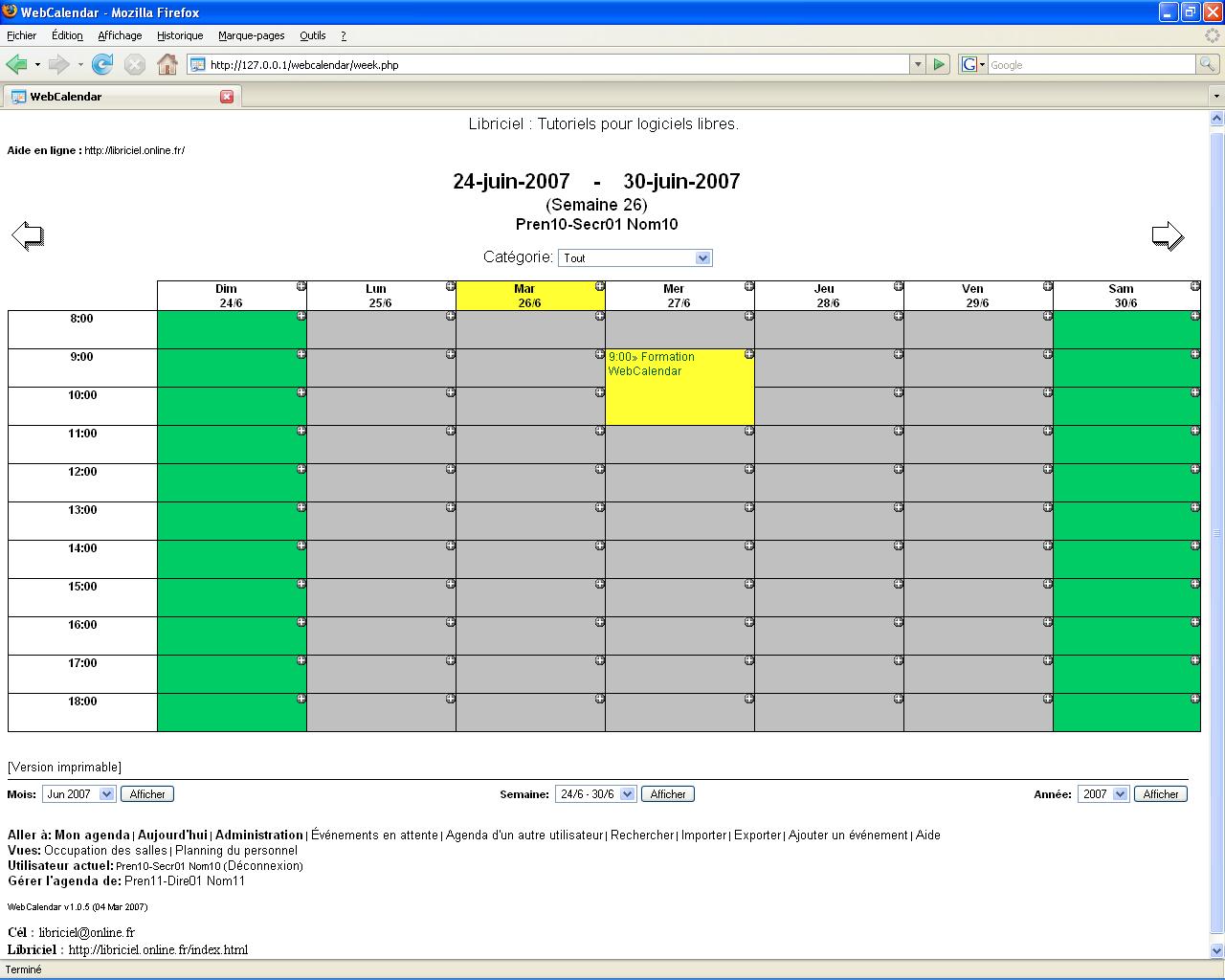Click Afficher button next to Mois
This screenshot has width=1225, height=980.
click(x=147, y=794)
